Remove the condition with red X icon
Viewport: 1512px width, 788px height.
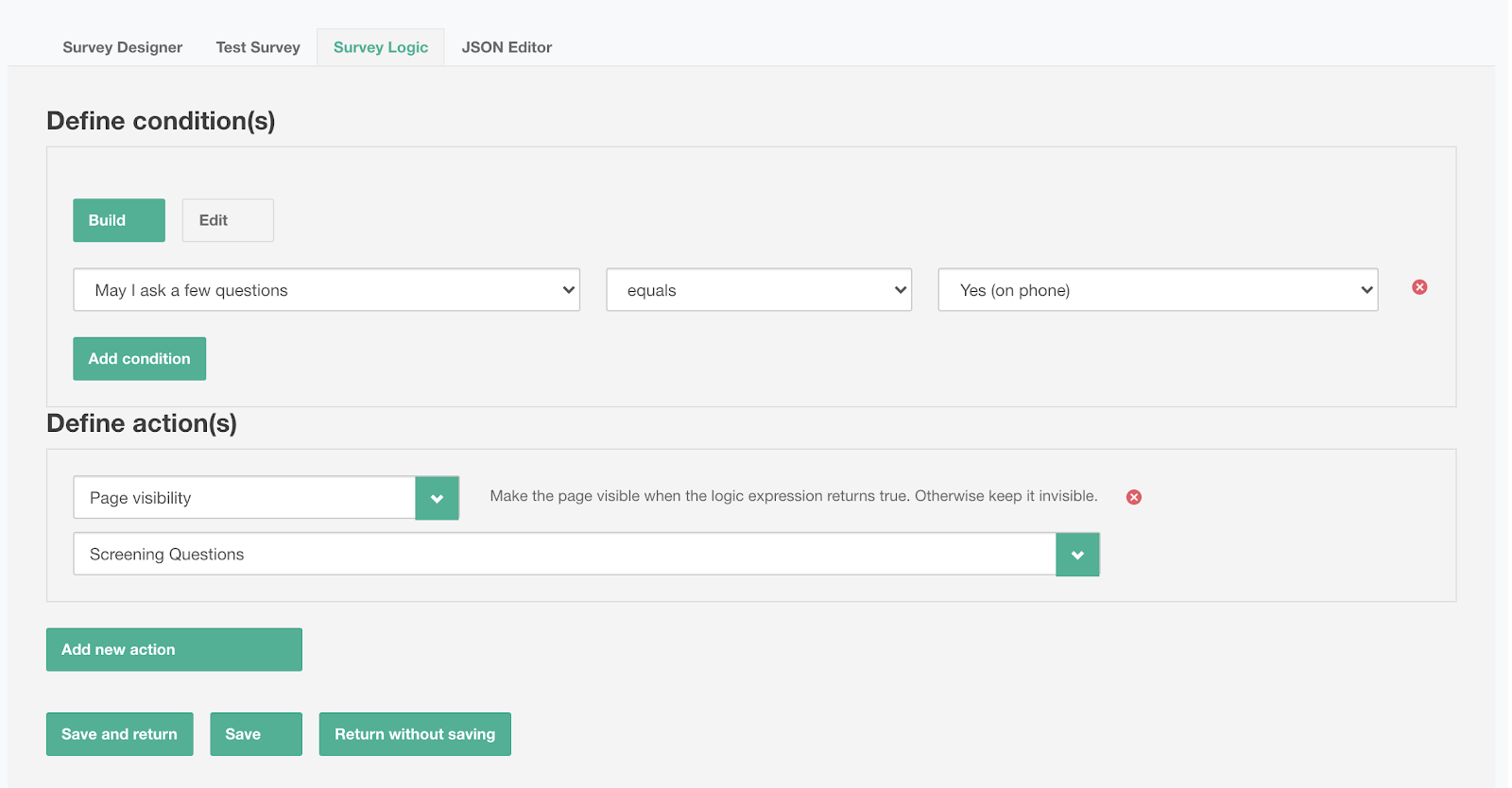pyautogui.click(x=1419, y=287)
